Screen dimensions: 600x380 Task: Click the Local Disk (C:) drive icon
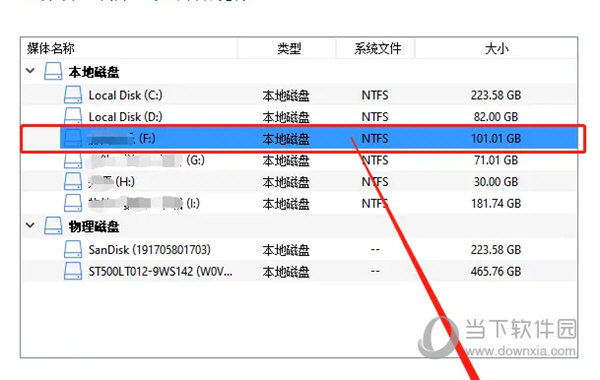tap(73, 95)
